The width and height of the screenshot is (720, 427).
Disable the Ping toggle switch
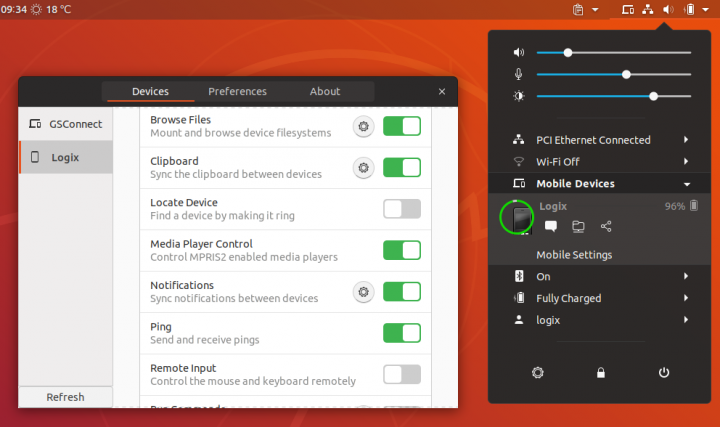(x=401, y=333)
